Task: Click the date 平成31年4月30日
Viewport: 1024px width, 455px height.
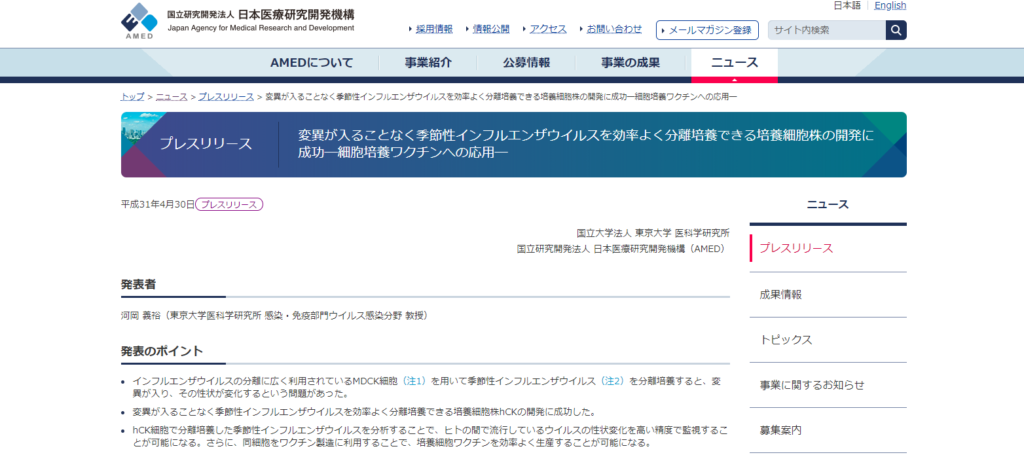Action: click(157, 204)
